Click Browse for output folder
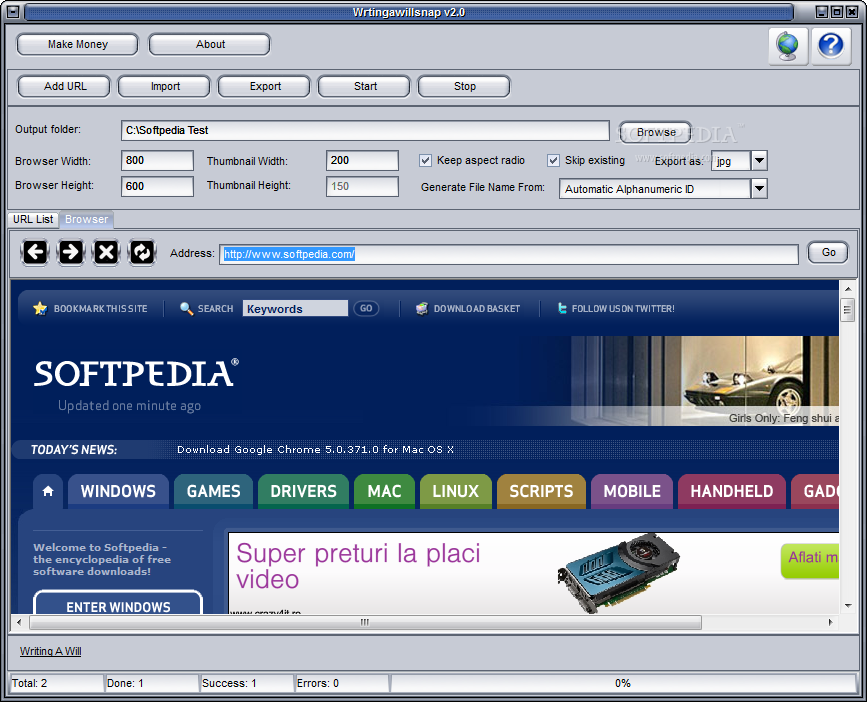867x702 pixels. (655, 132)
